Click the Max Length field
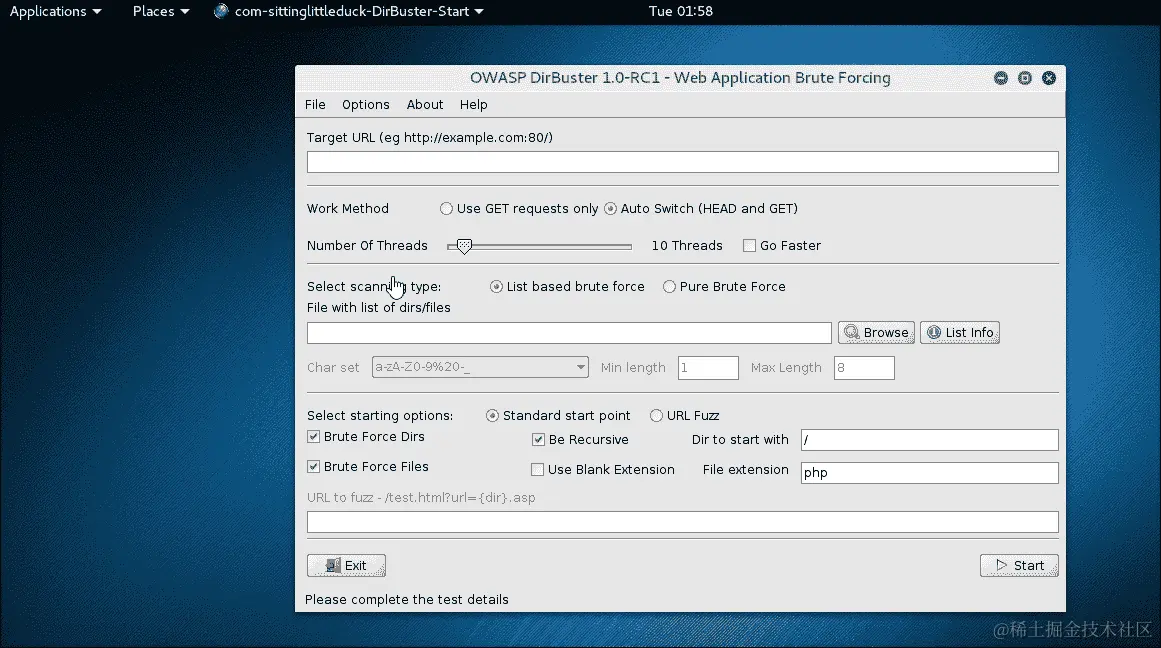The image size is (1161, 648). [864, 368]
